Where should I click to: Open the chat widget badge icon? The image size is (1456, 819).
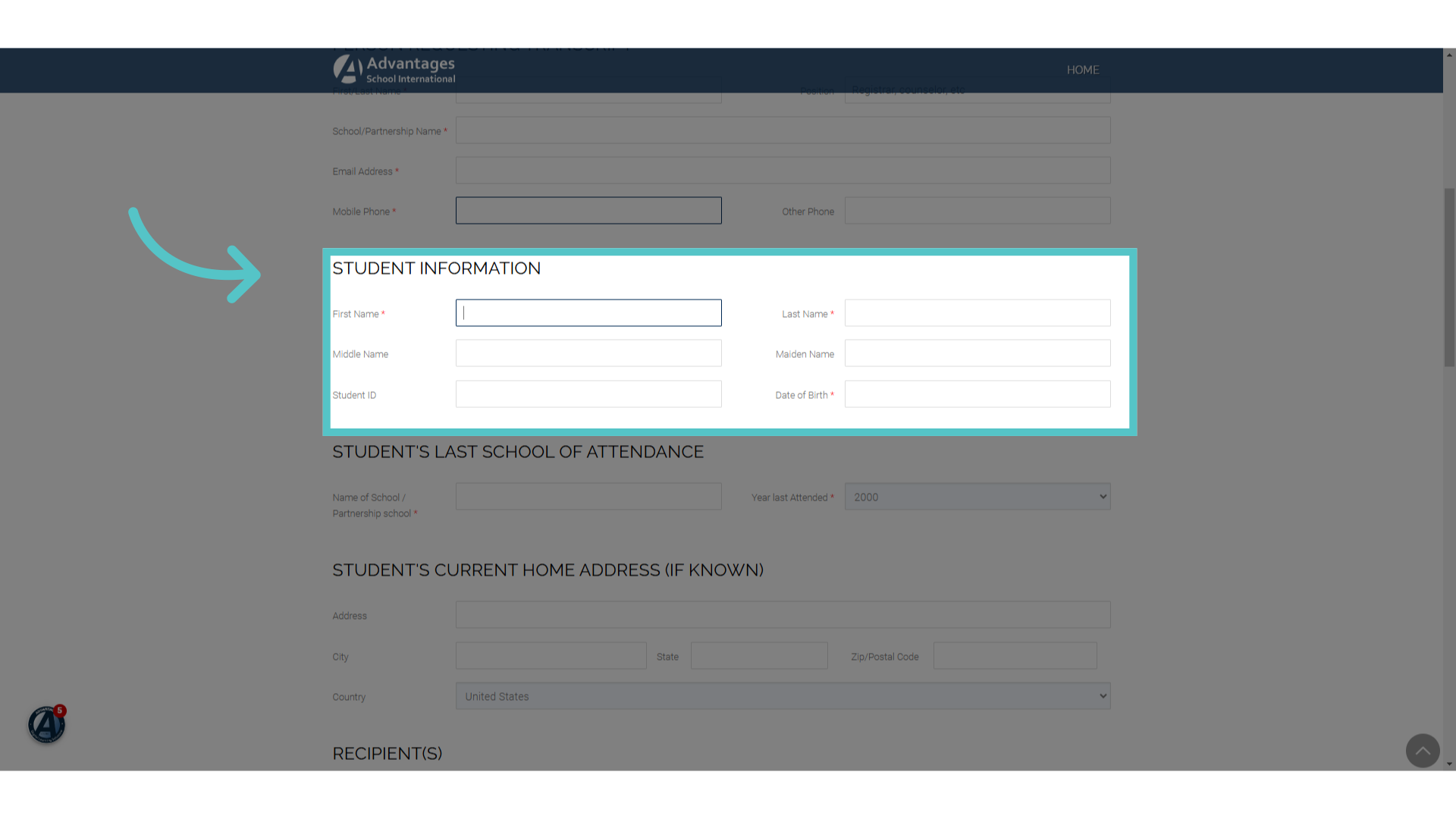(46, 724)
